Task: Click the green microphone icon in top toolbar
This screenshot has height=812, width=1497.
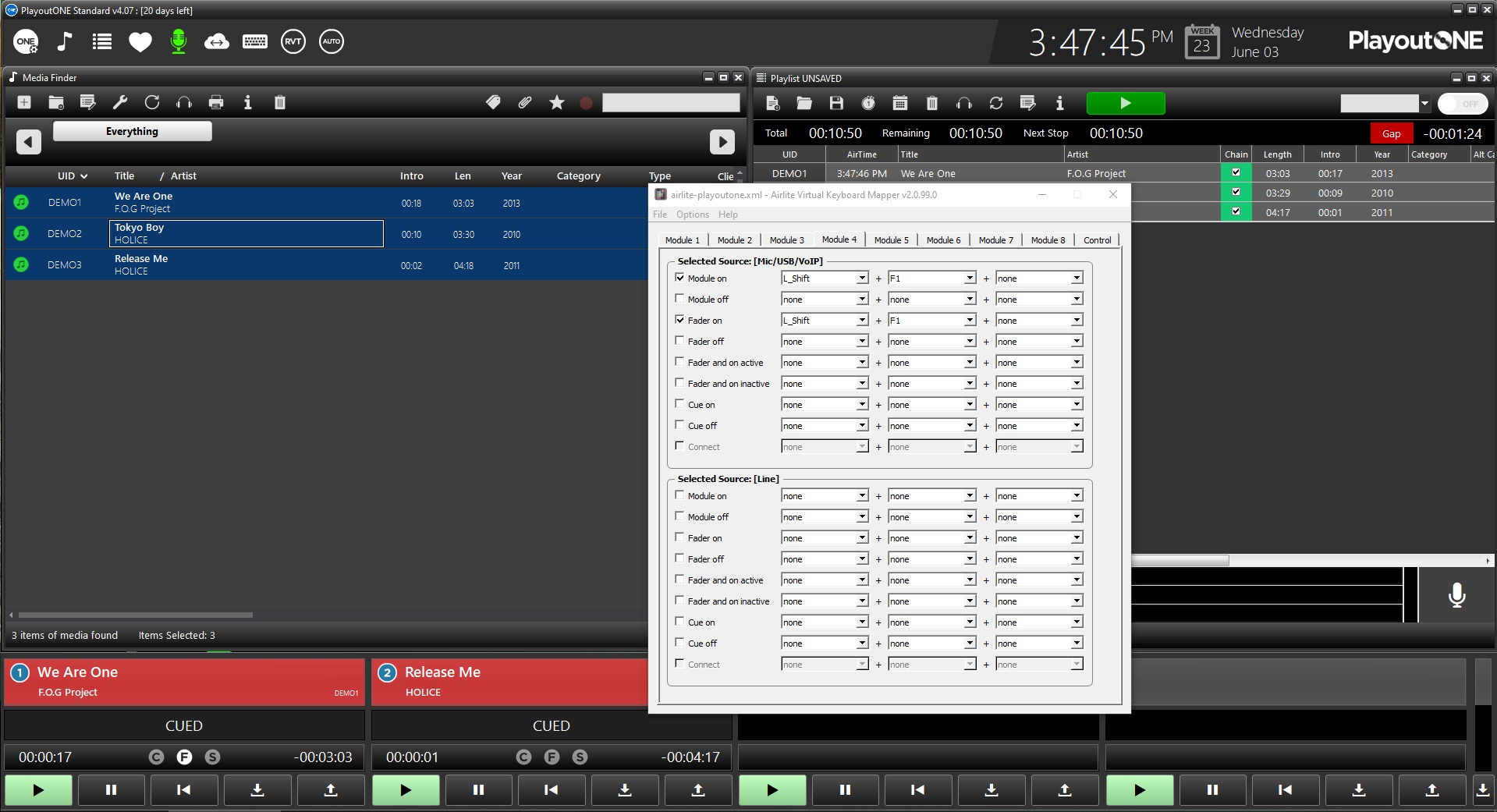Action: coord(179,41)
